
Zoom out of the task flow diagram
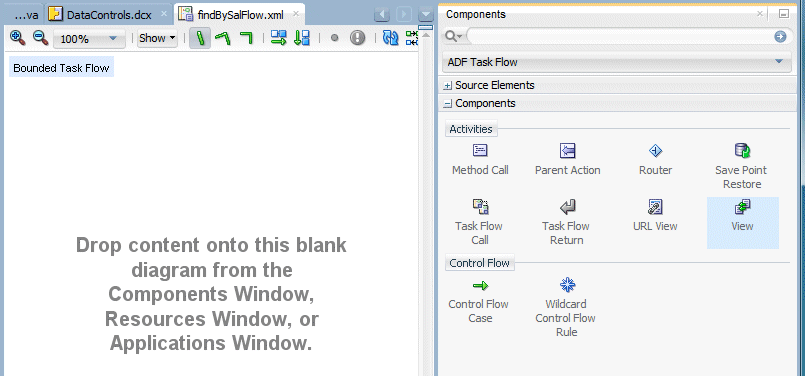tap(40, 37)
